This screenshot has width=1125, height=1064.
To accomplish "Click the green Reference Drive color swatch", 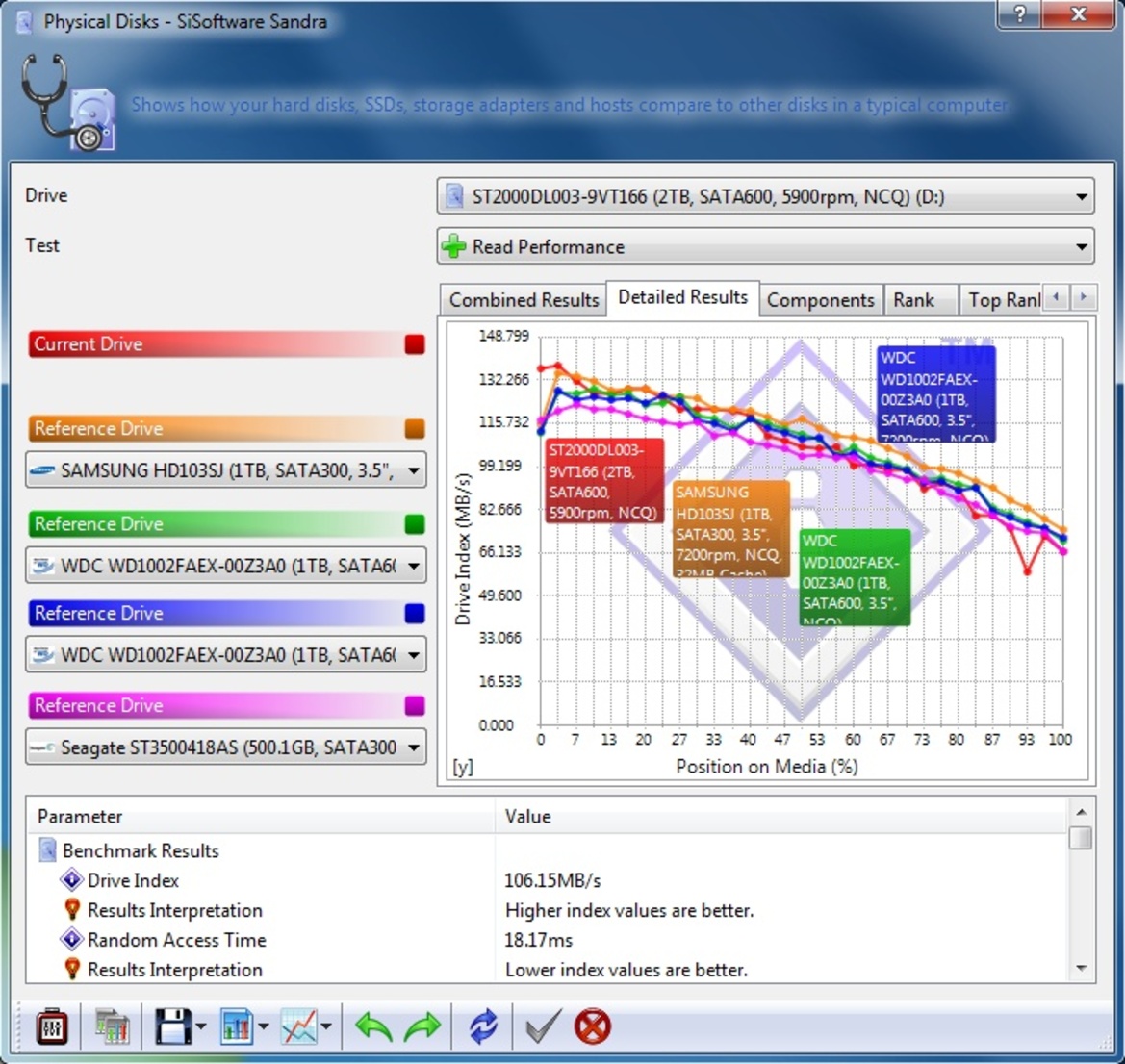I will click(415, 524).
